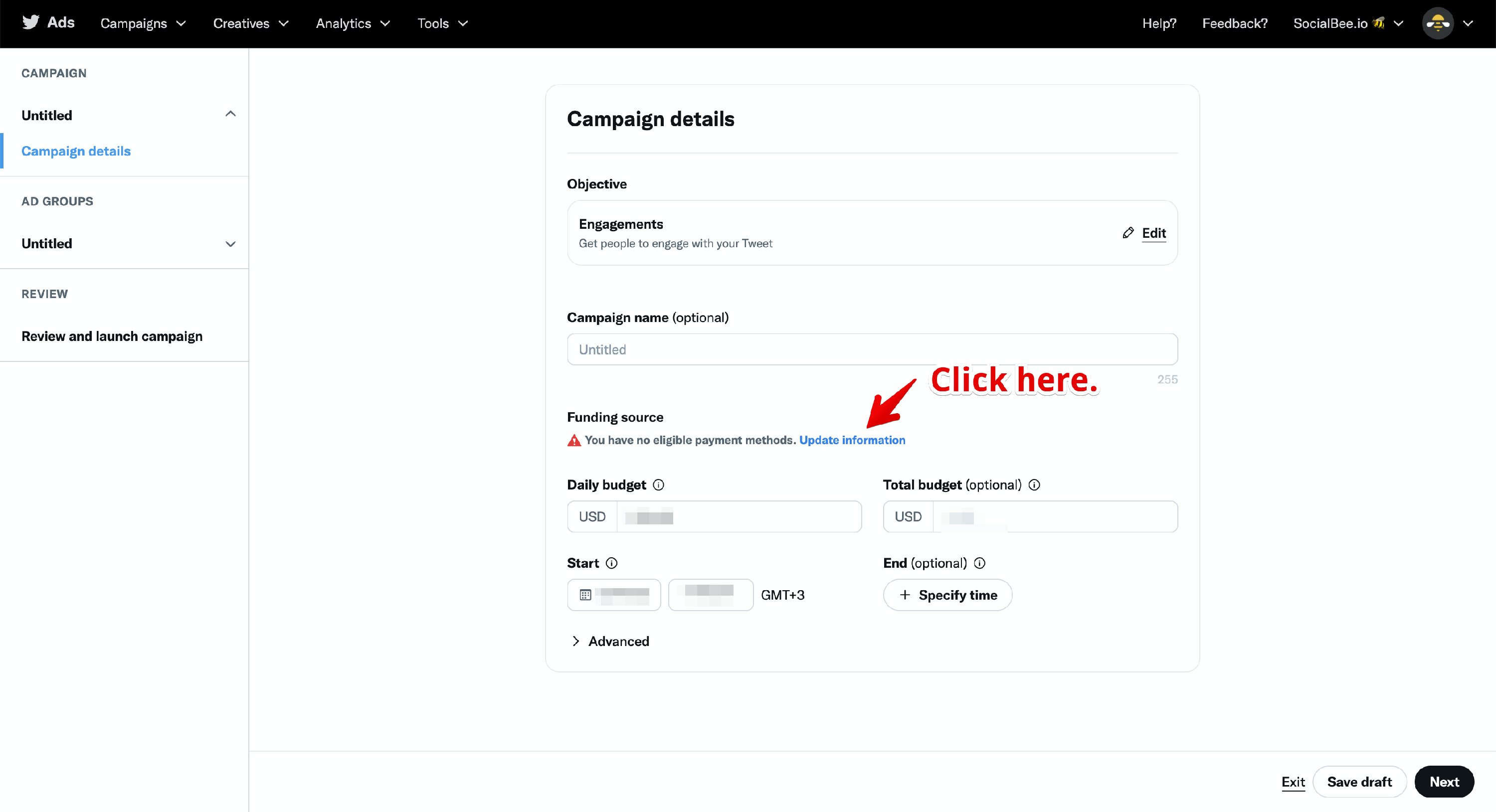Open the Tools menu

pos(442,23)
